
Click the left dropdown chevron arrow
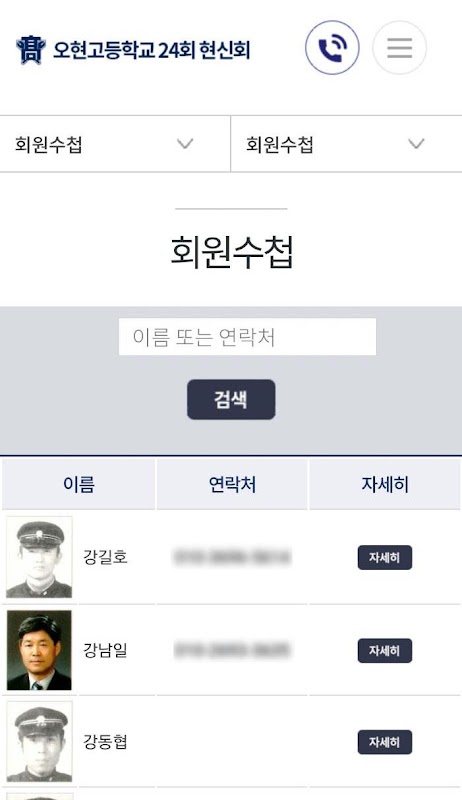[x=185, y=144]
